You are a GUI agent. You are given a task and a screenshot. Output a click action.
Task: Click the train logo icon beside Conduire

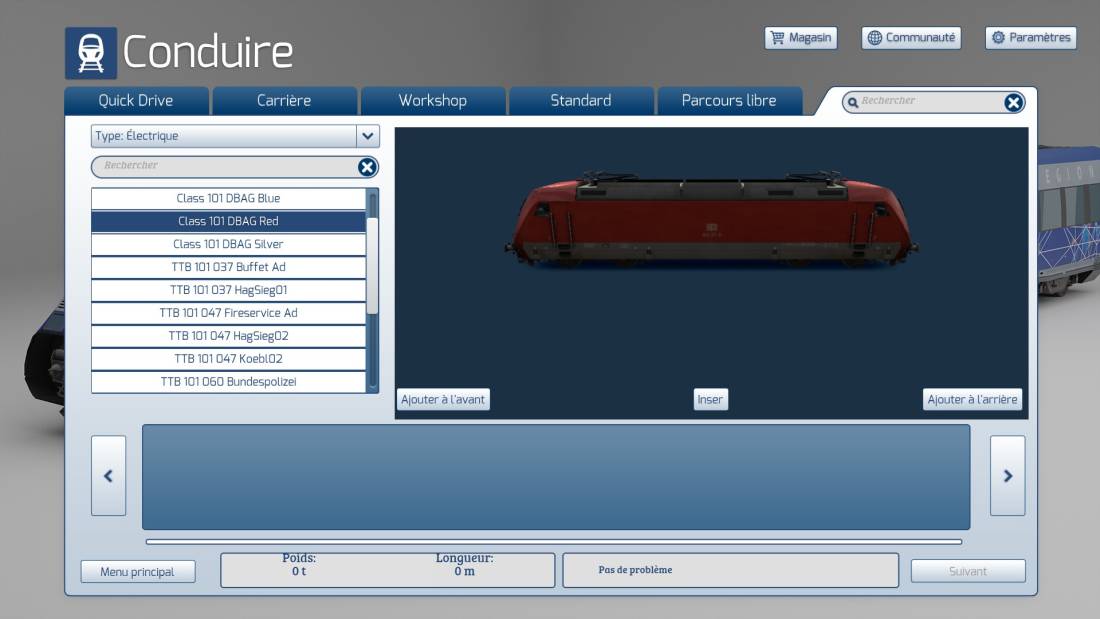click(x=90, y=53)
